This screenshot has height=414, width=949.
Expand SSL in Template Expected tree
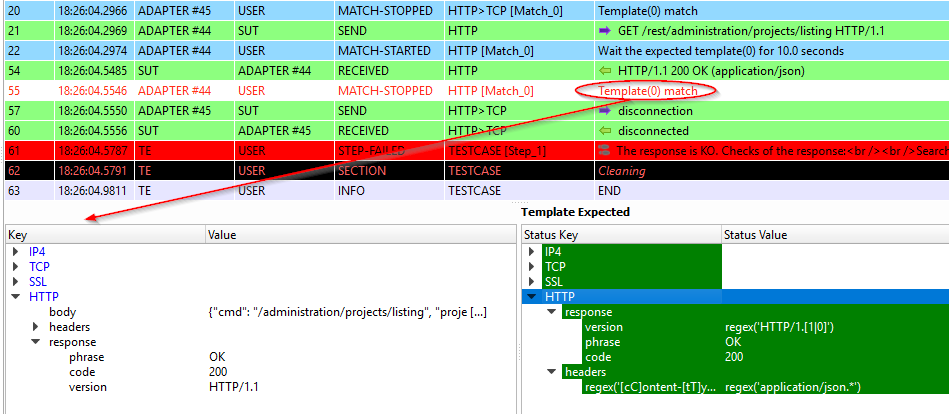pos(531,282)
